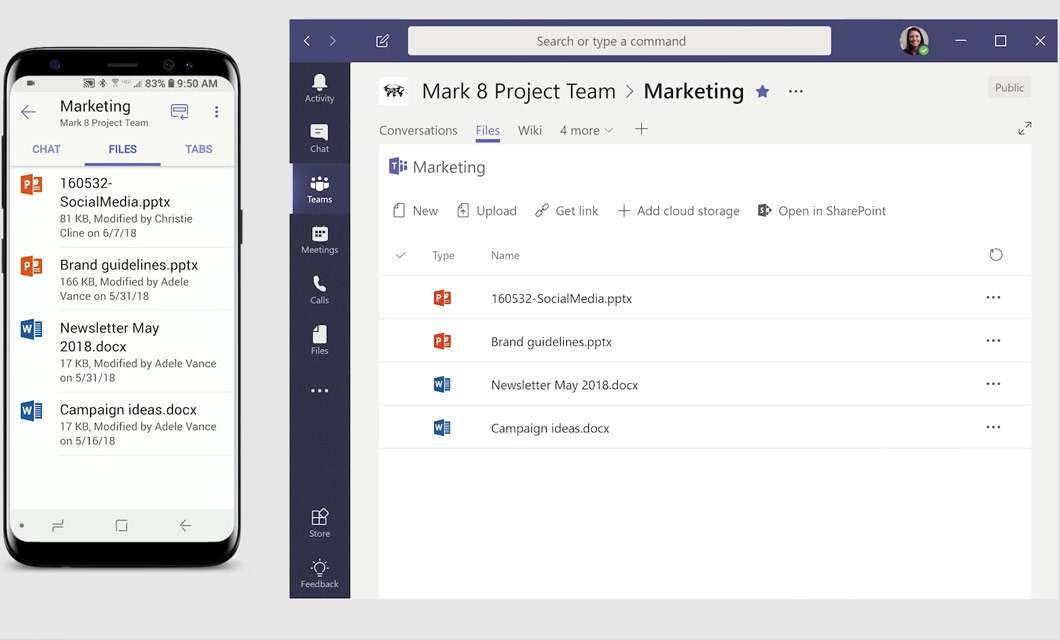Click the compose new chat icon
This screenshot has width=1060, height=640.
[382, 41]
